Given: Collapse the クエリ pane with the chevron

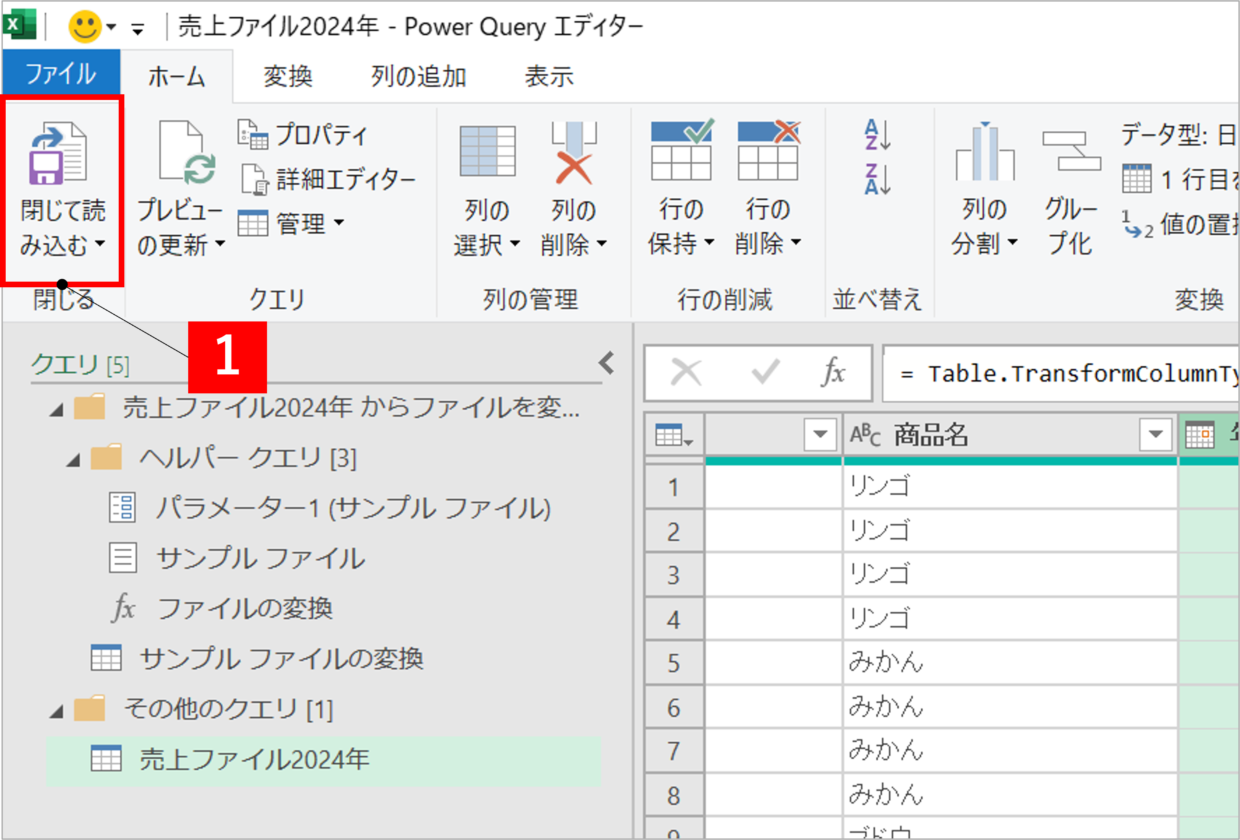Looking at the screenshot, I should [x=606, y=362].
